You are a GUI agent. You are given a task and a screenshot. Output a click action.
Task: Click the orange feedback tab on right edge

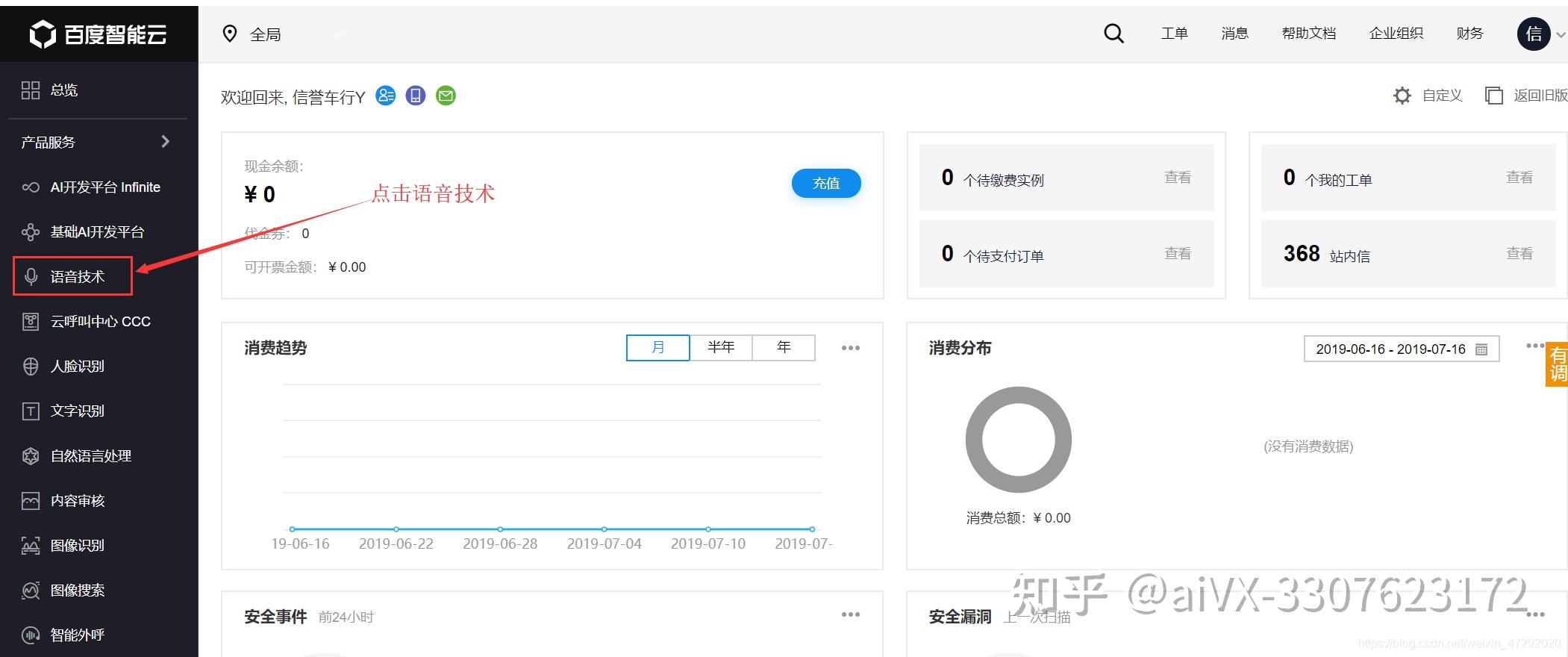(x=1557, y=364)
